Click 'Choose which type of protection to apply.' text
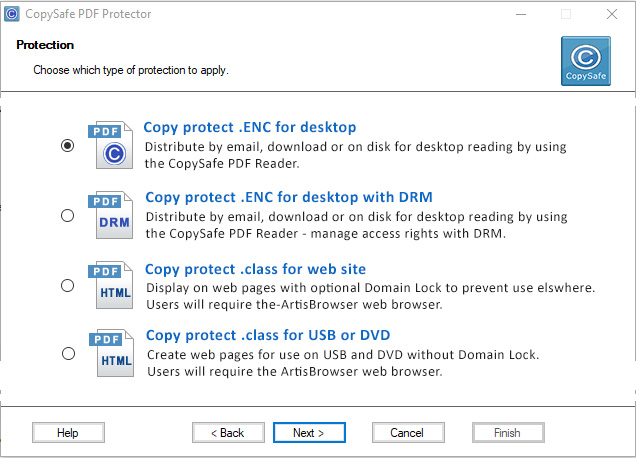The image size is (636, 458). [131, 70]
